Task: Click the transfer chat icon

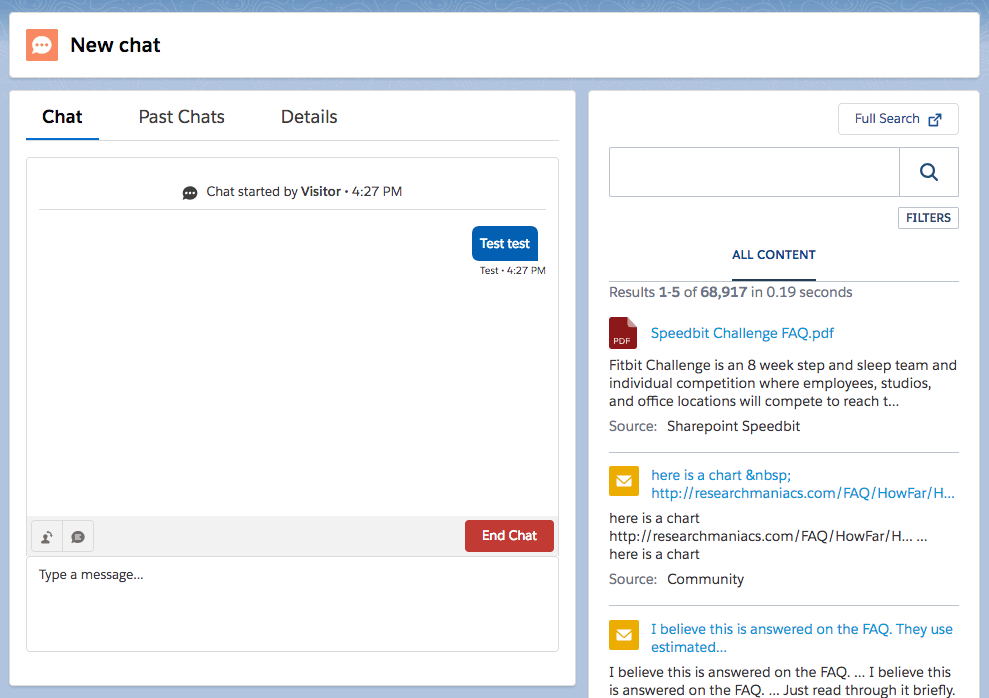Action: 46,536
